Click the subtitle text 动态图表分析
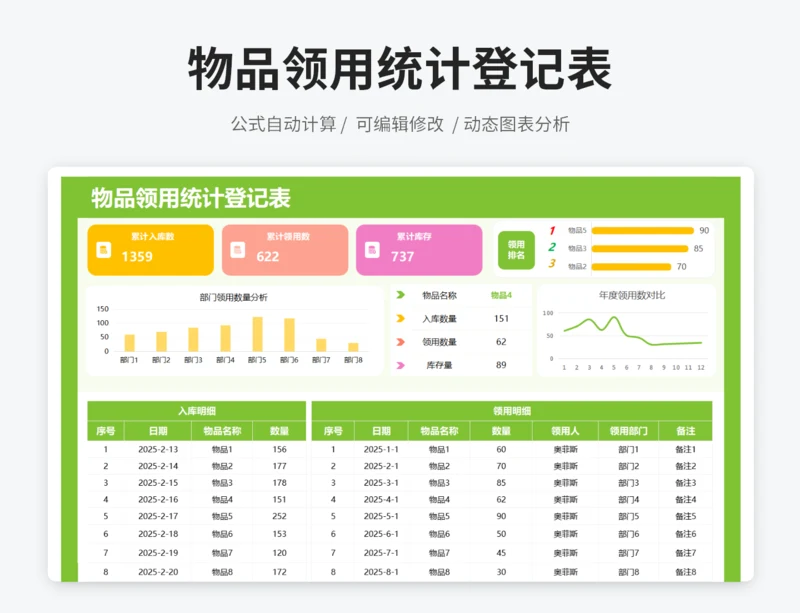The height and width of the screenshot is (613, 800). 516,124
